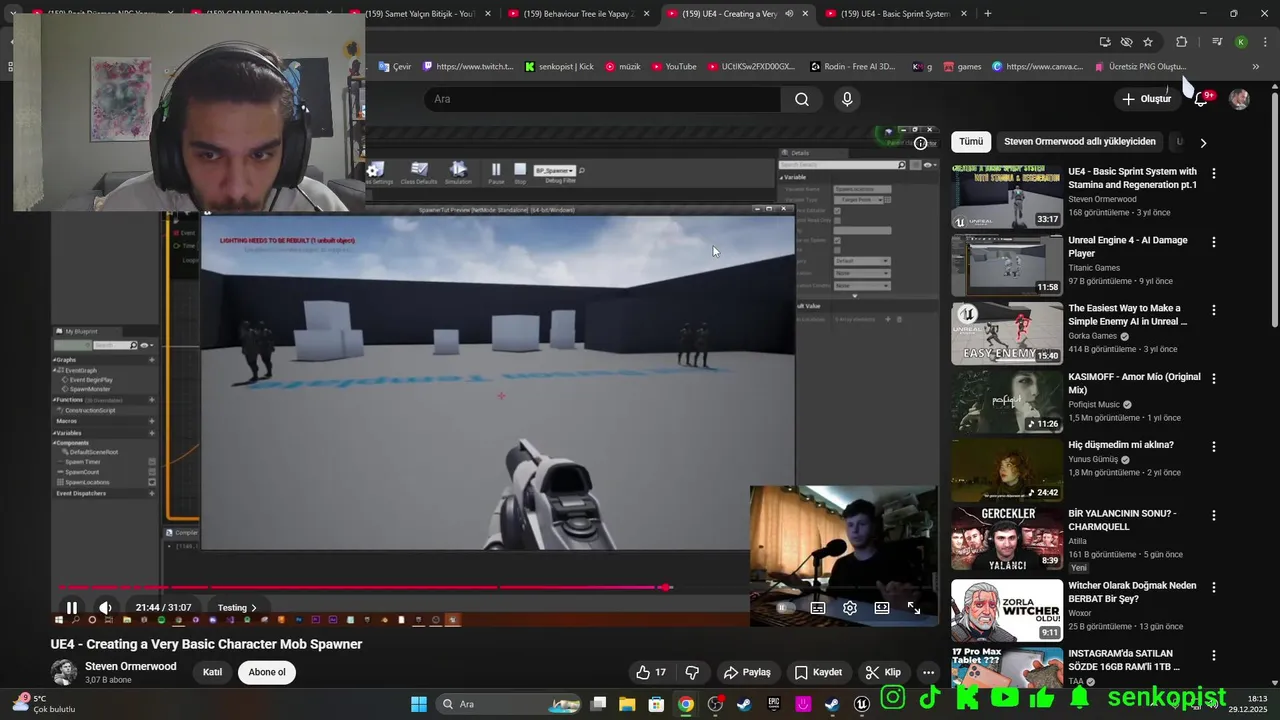Click the Klip scissors button
The height and width of the screenshot is (720, 1280).
[883, 672]
